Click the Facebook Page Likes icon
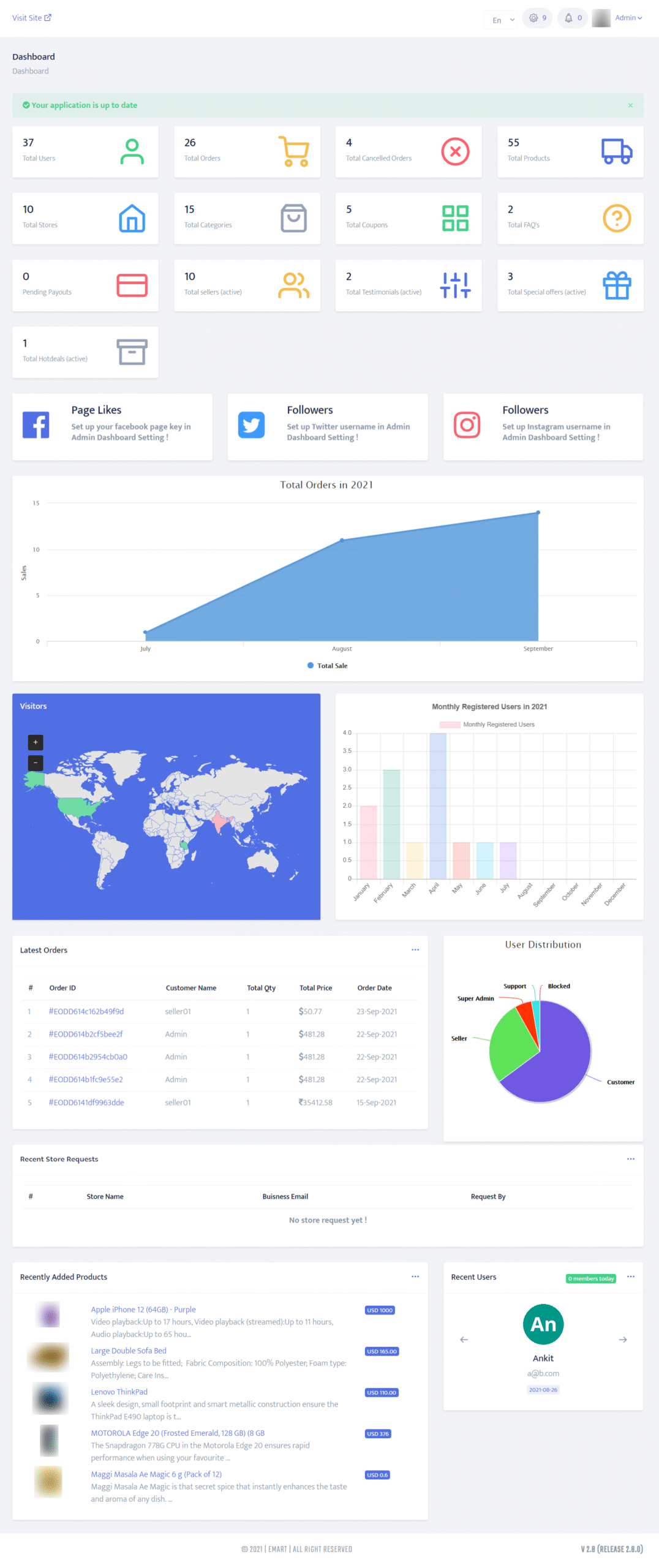The height and width of the screenshot is (1568, 659). (36, 425)
